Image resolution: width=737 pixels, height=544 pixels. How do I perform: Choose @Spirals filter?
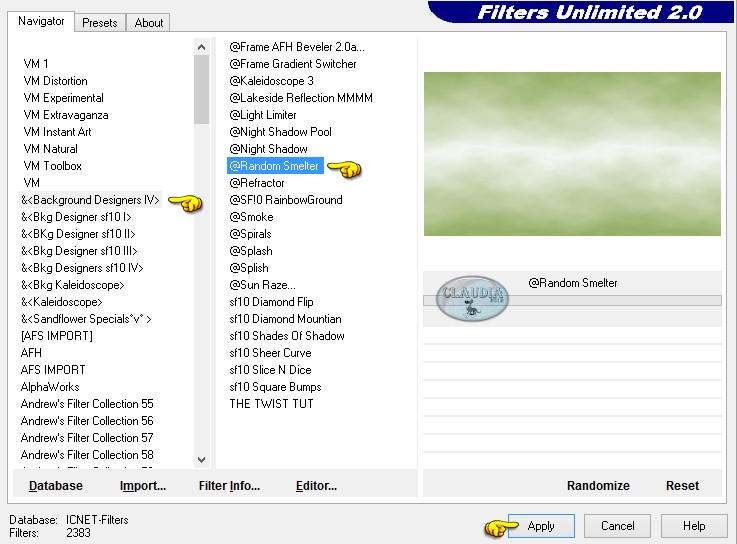click(250, 234)
